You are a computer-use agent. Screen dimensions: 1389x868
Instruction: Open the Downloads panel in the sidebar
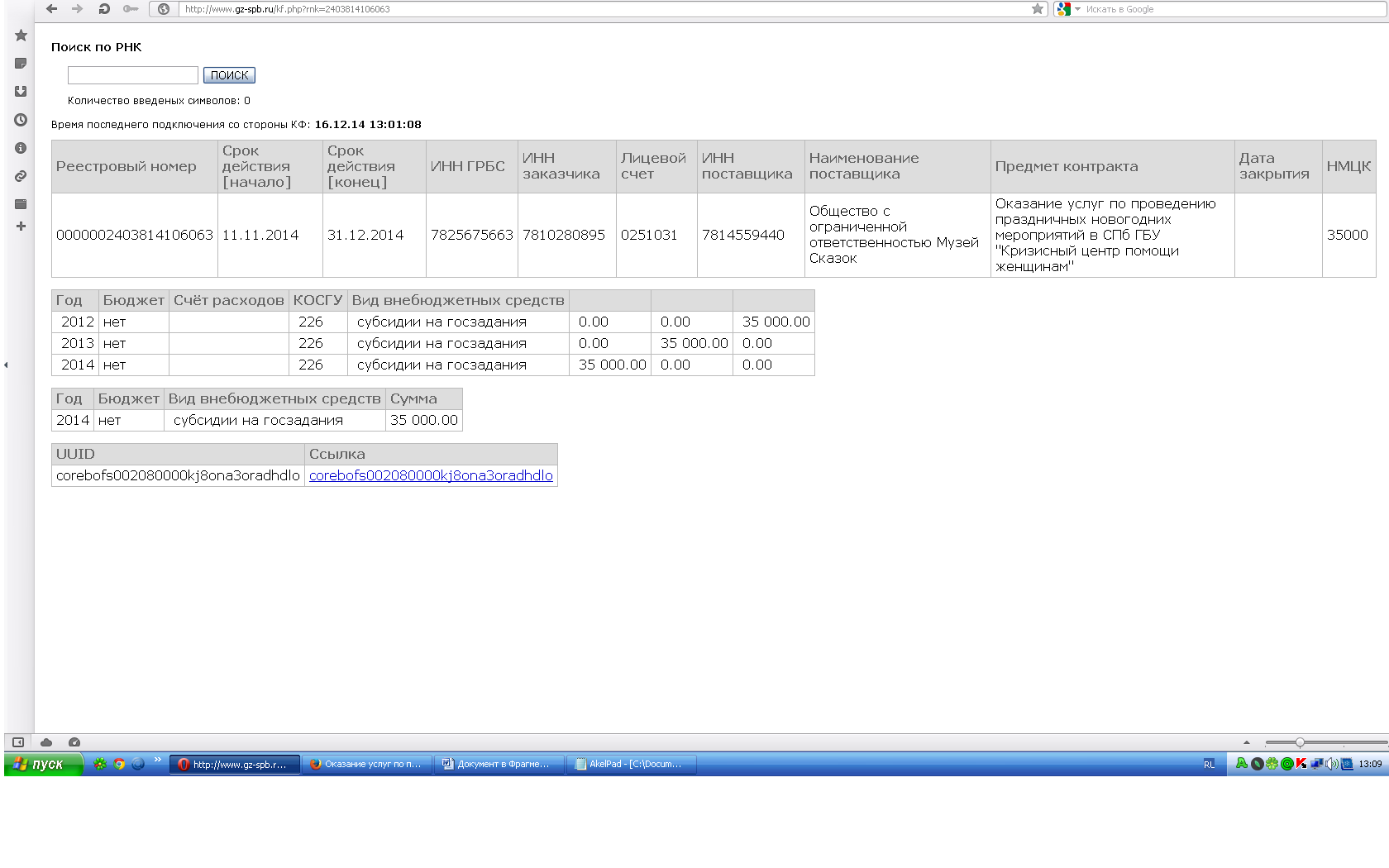point(21,92)
